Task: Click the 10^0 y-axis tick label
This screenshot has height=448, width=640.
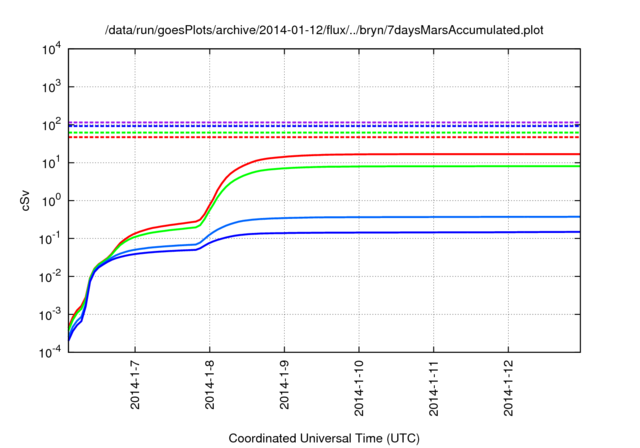Action: (x=51, y=201)
